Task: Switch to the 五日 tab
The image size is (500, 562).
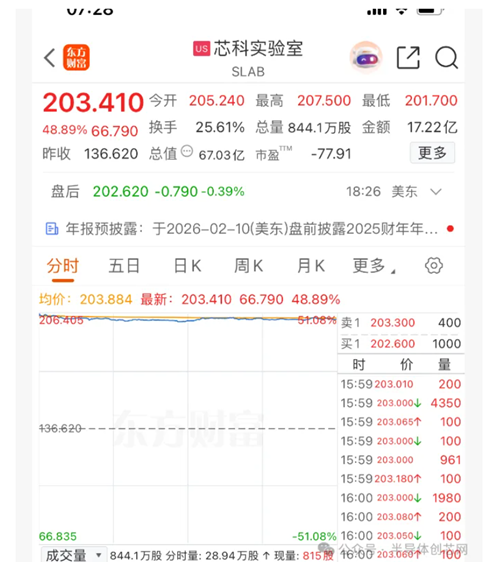Action: pos(124,266)
